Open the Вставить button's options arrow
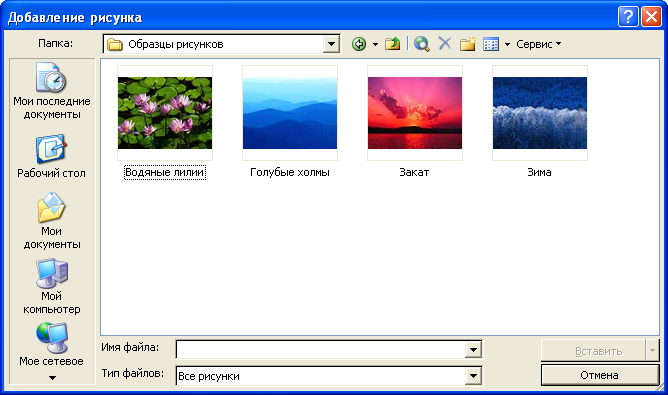The image size is (668, 395). click(652, 350)
